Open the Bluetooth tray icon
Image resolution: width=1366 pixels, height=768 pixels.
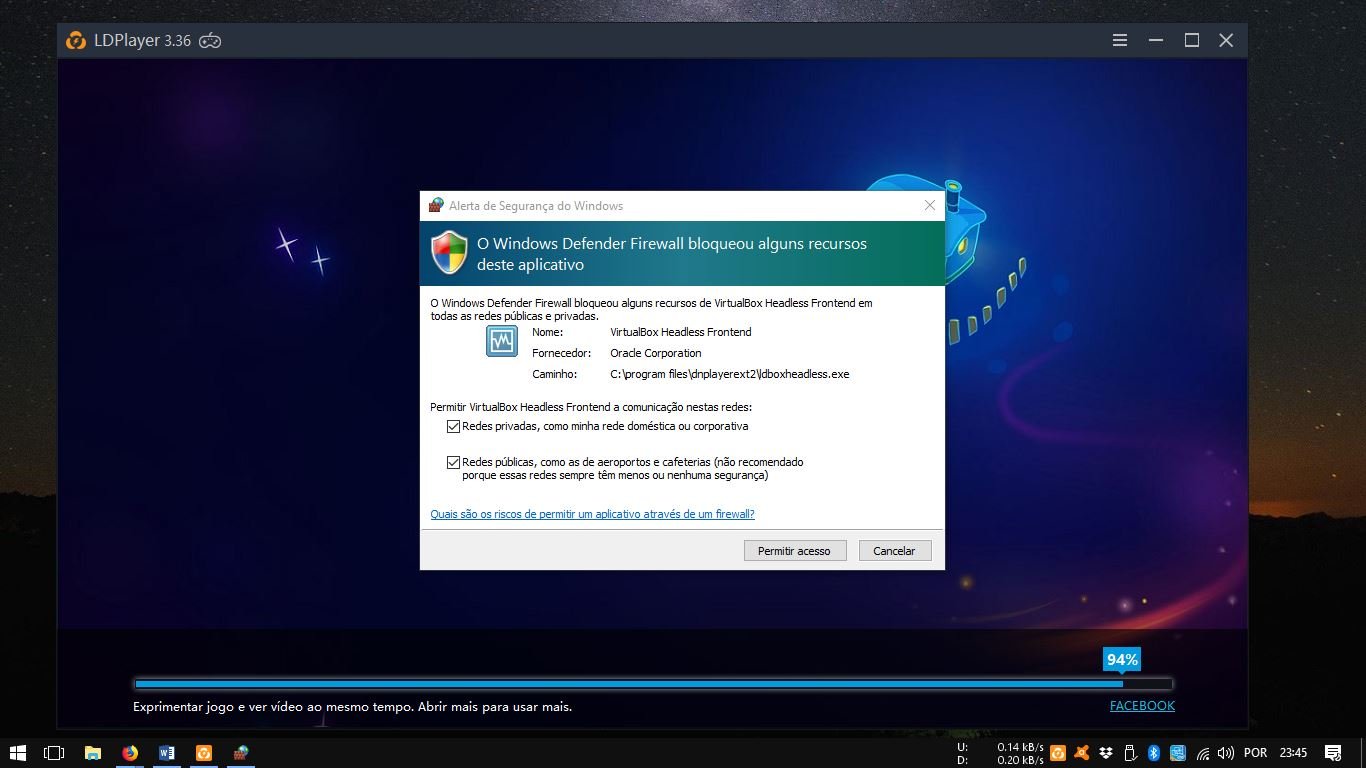1153,752
